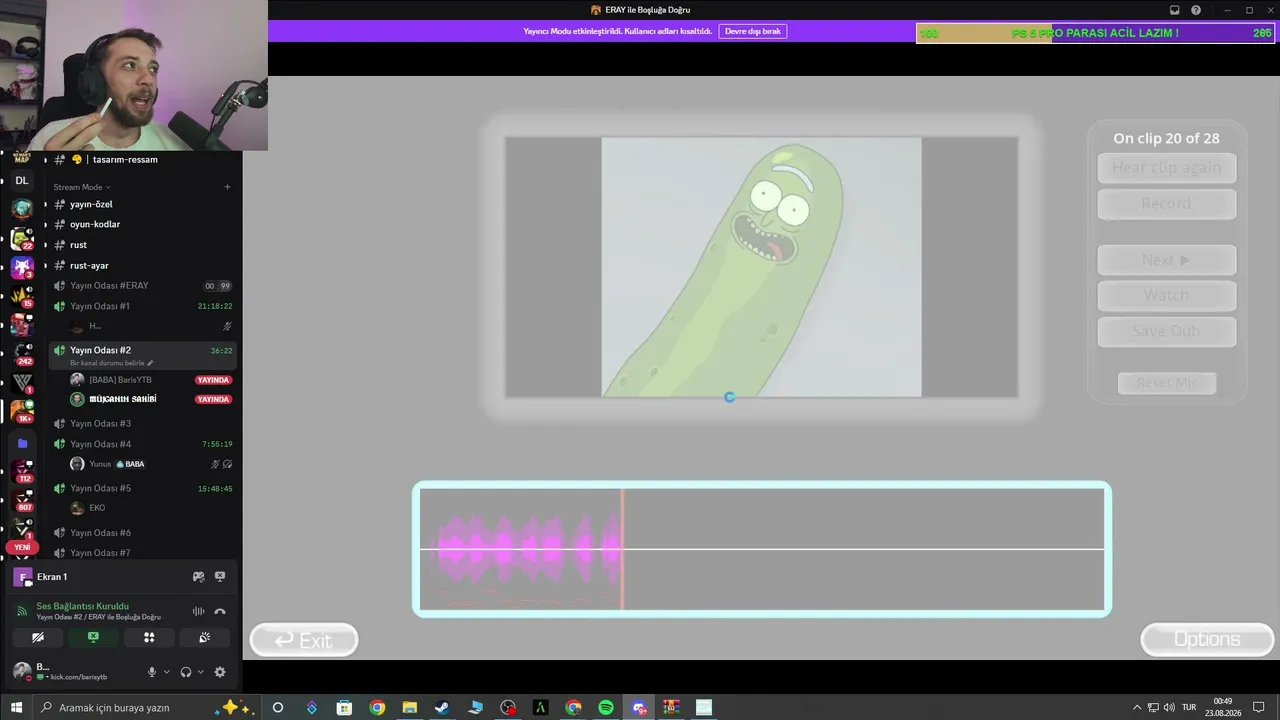Open the server folder icon
This screenshot has width=1280, height=720.
coord(22,443)
